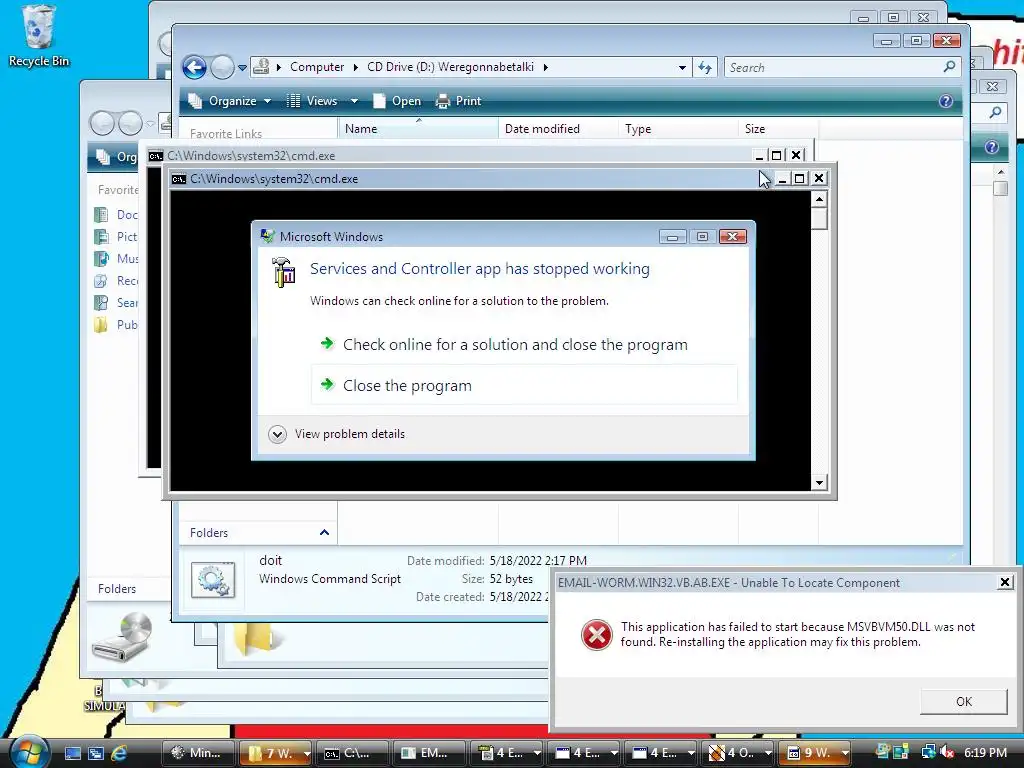This screenshot has height=768, width=1024.
Task: Open the 7 W... explorer taskbar group
Action: point(276,753)
